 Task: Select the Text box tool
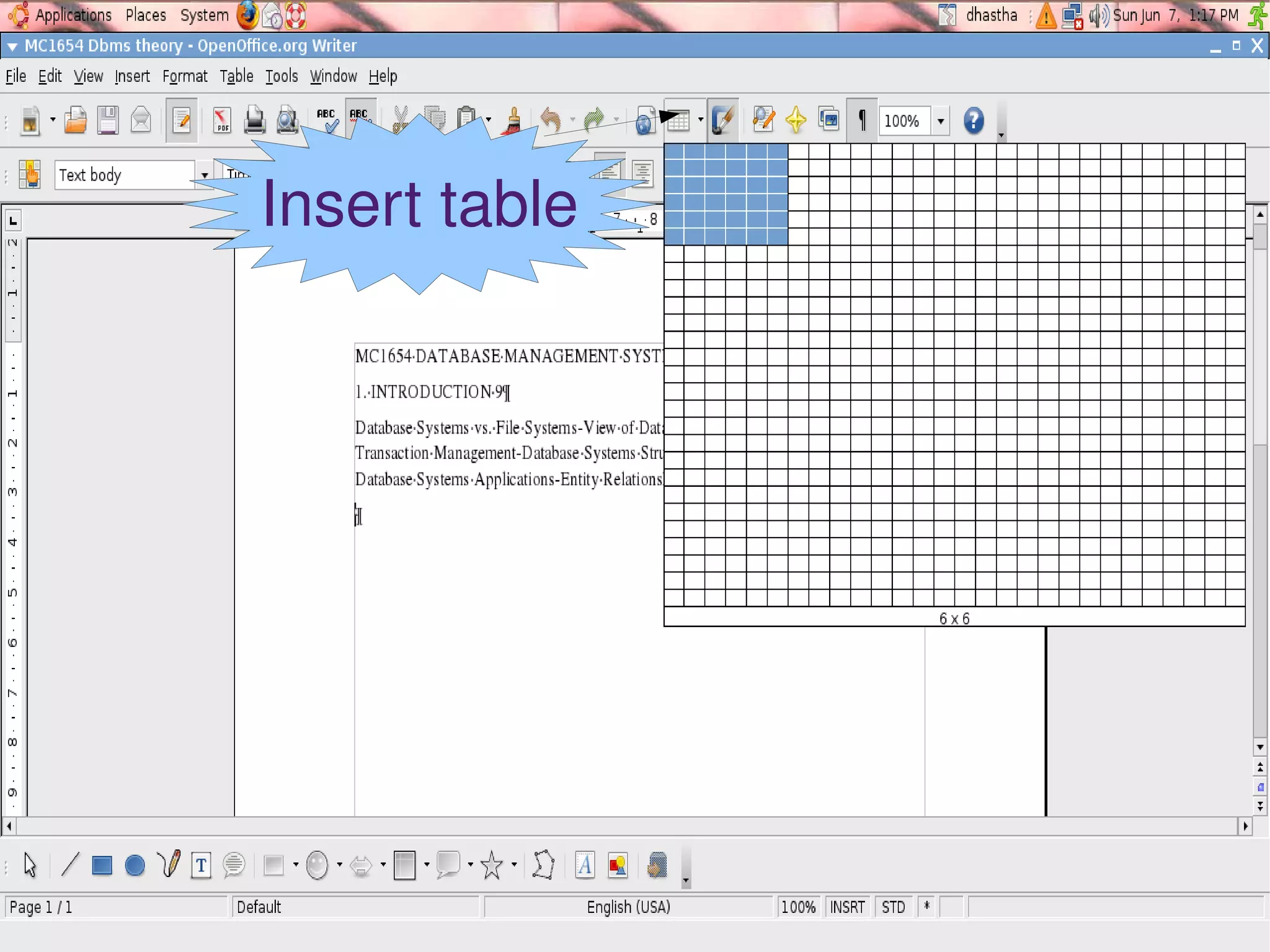pyautogui.click(x=201, y=865)
